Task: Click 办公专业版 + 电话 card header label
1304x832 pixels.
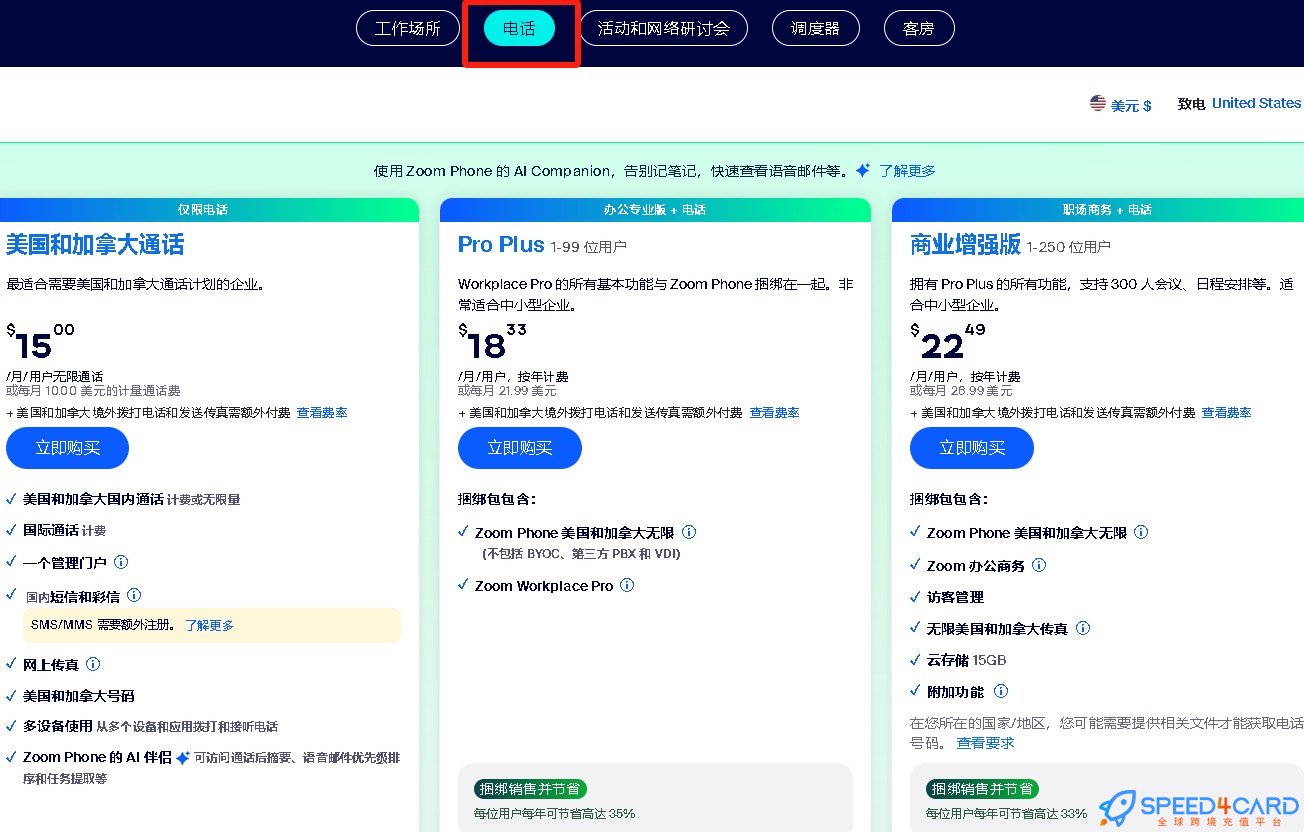Action: [655, 210]
